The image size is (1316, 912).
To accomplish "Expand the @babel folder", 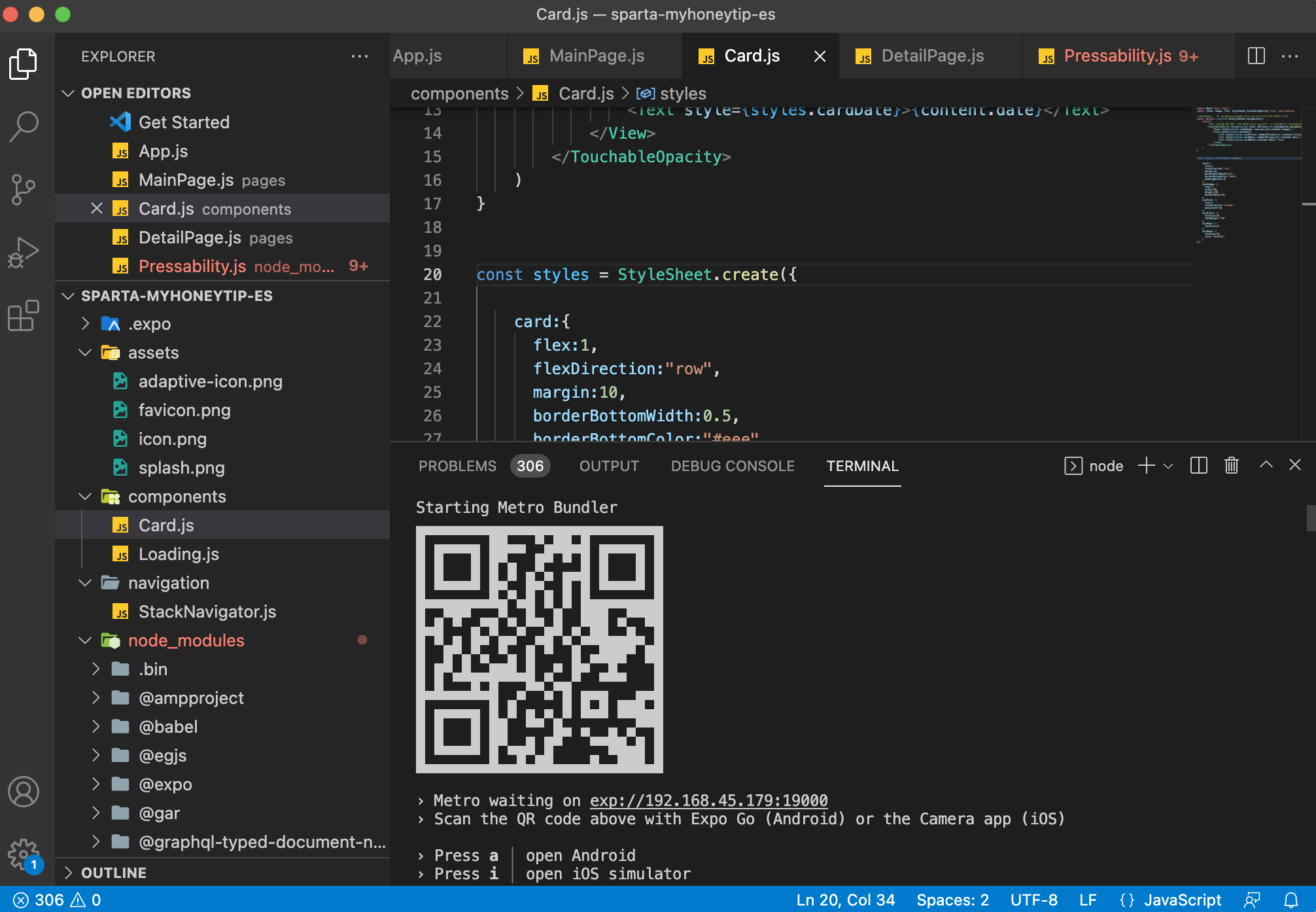I will (x=95, y=727).
